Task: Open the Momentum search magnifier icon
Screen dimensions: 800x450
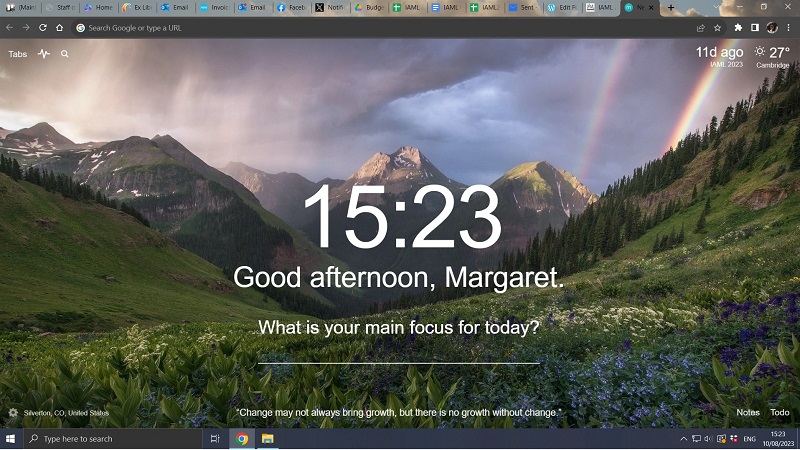Action: click(x=65, y=54)
